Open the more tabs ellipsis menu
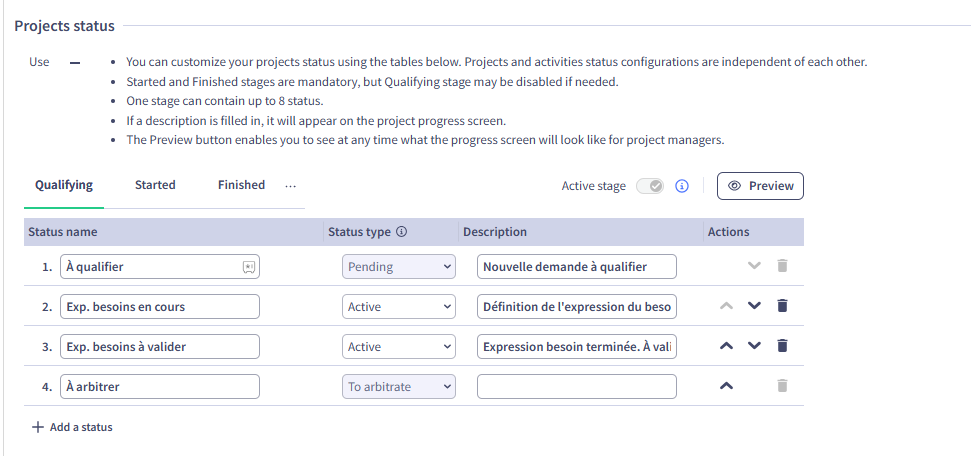The height and width of the screenshot is (456, 971). 290,186
